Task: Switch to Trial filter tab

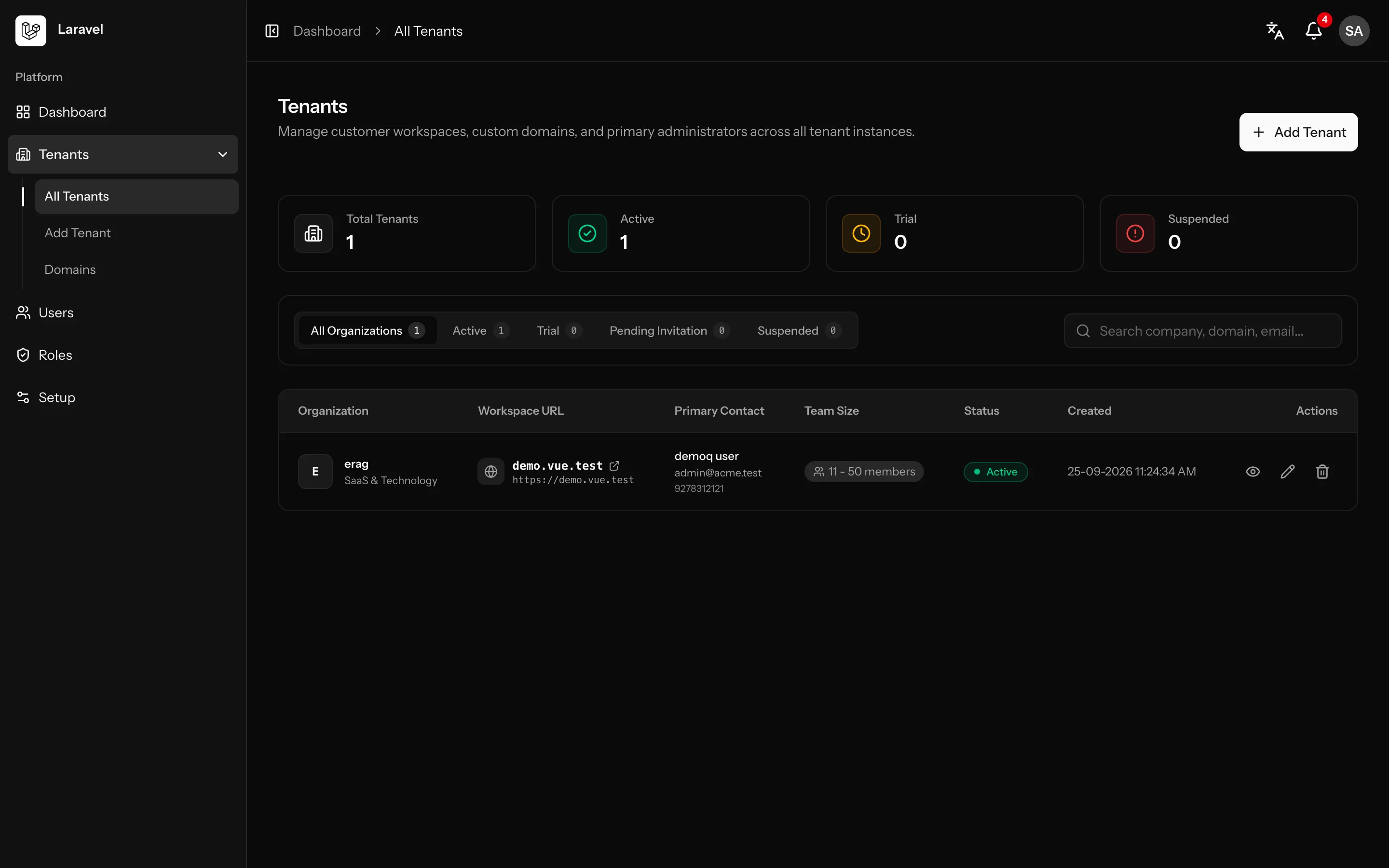Action: [x=559, y=331]
